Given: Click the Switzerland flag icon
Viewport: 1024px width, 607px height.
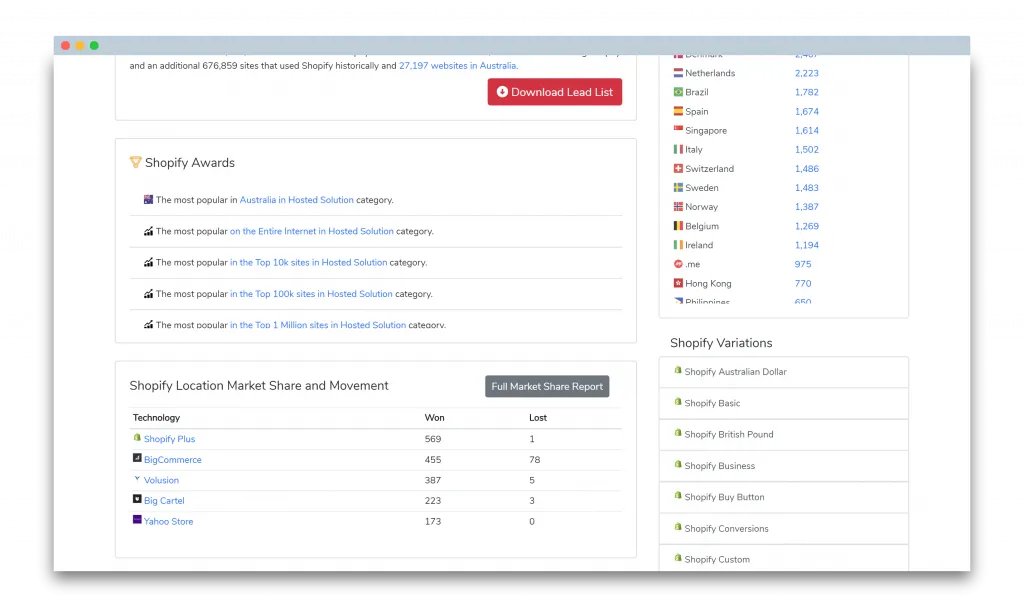Looking at the screenshot, I should (x=678, y=168).
